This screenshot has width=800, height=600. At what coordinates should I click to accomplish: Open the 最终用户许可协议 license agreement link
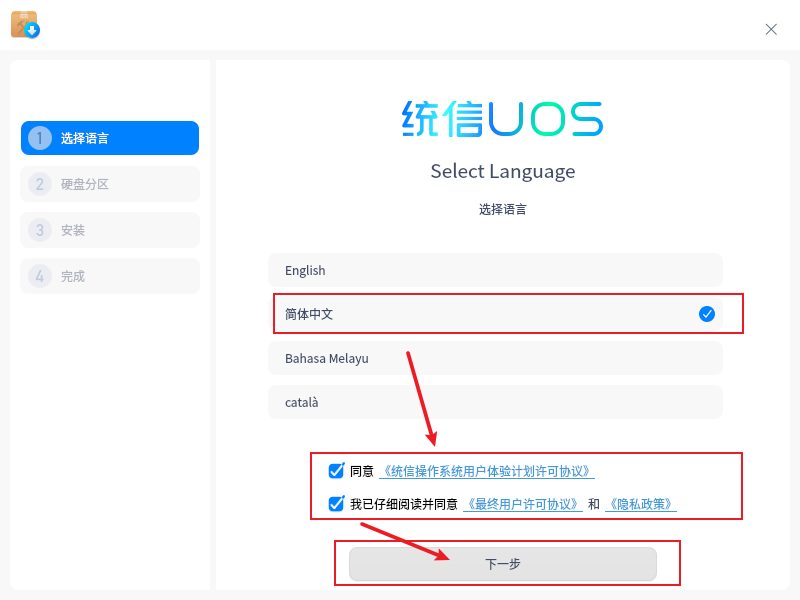pyautogui.click(x=524, y=504)
